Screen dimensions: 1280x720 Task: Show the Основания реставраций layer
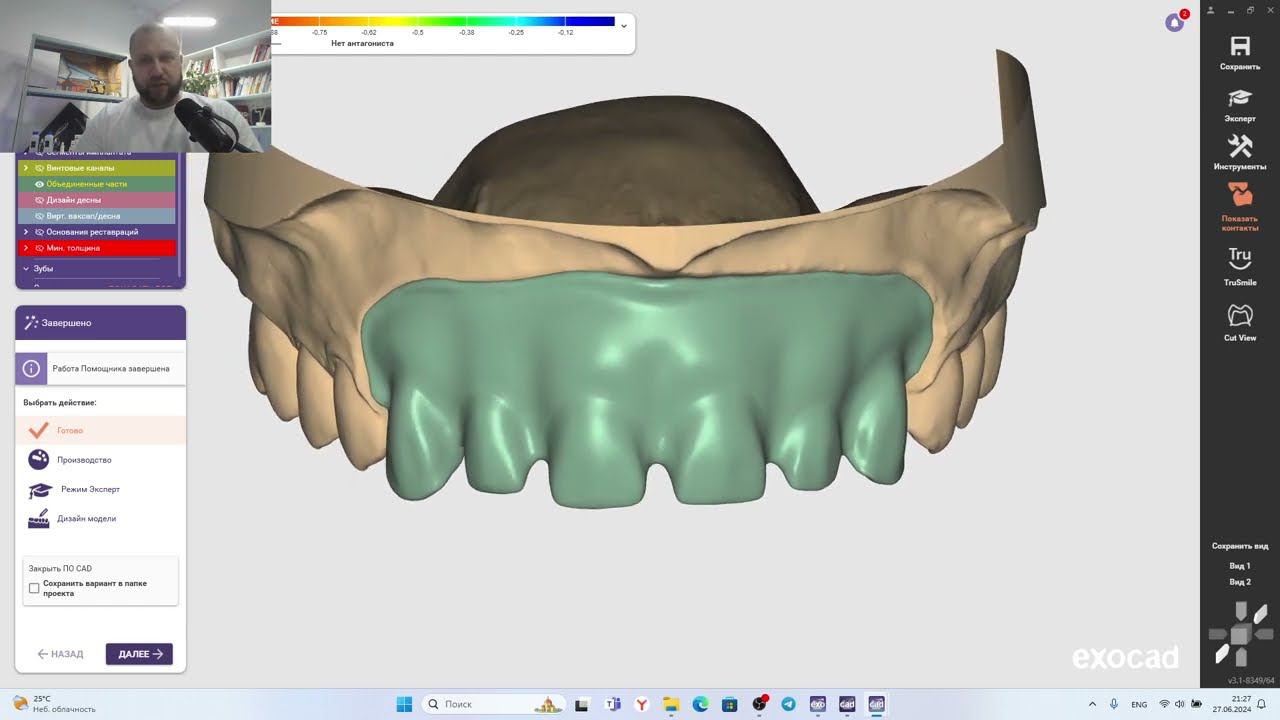click(x=39, y=232)
